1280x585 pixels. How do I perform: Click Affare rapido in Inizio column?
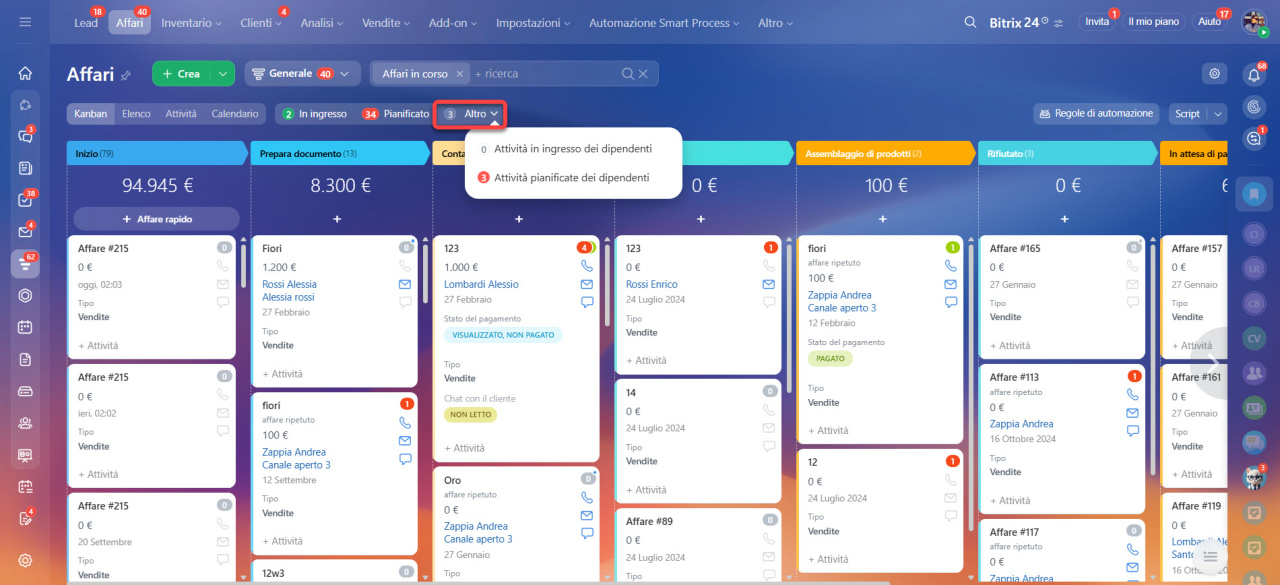(x=156, y=219)
